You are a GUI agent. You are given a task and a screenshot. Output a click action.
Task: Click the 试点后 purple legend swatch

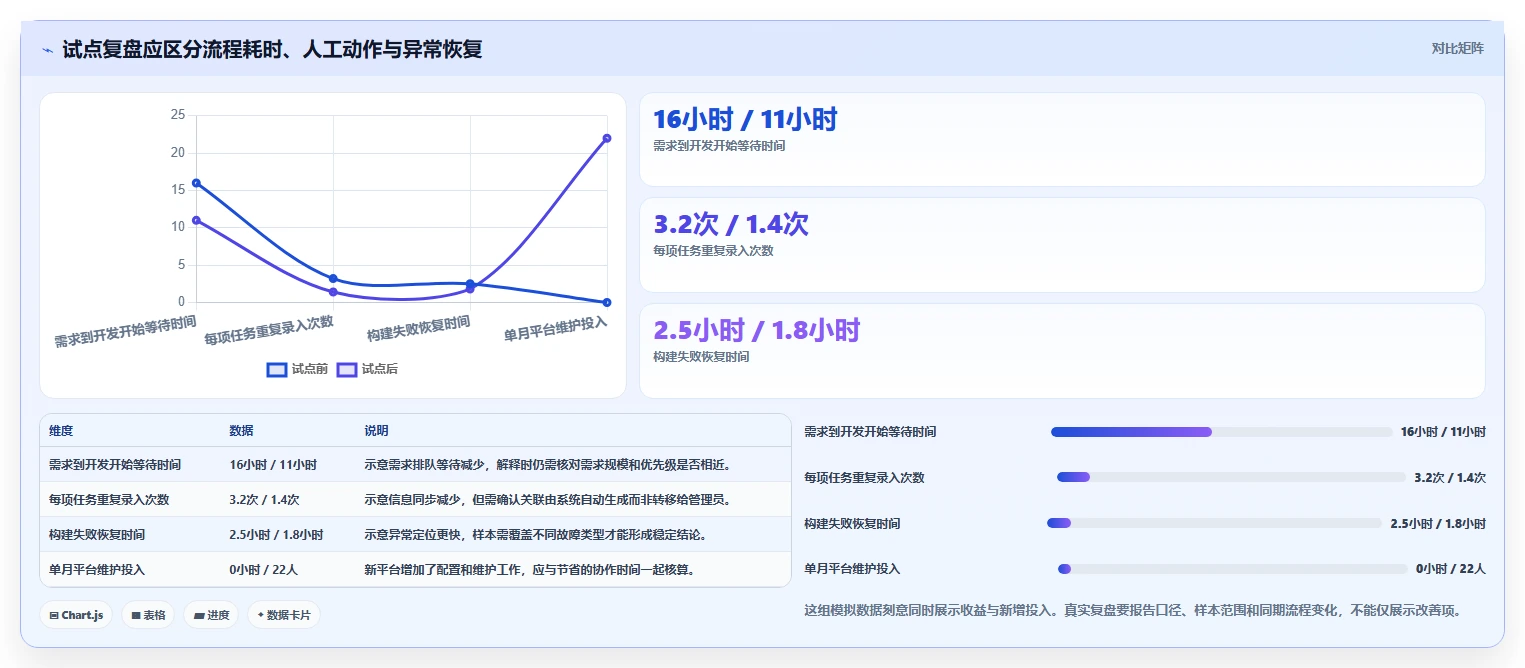point(347,369)
